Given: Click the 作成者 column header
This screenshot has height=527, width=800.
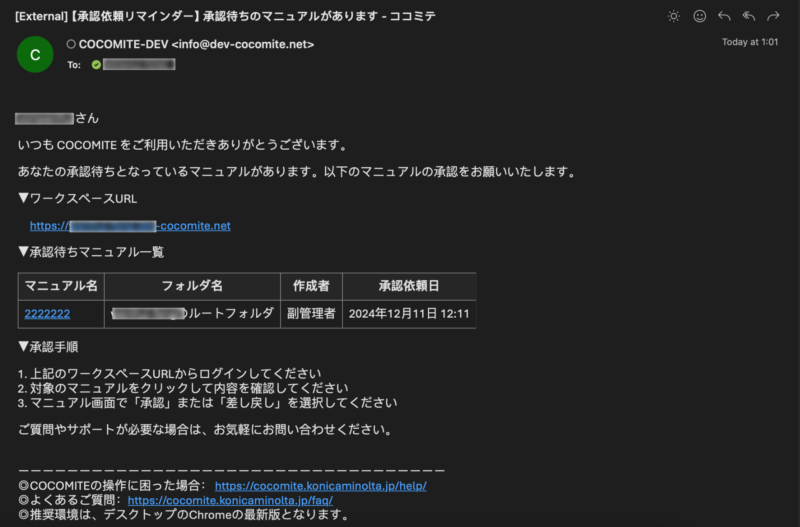Looking at the screenshot, I should (x=311, y=286).
